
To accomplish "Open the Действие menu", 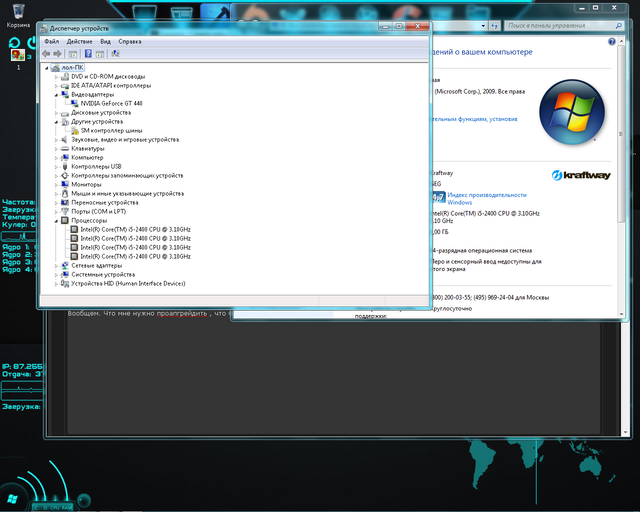I will click(x=79, y=41).
